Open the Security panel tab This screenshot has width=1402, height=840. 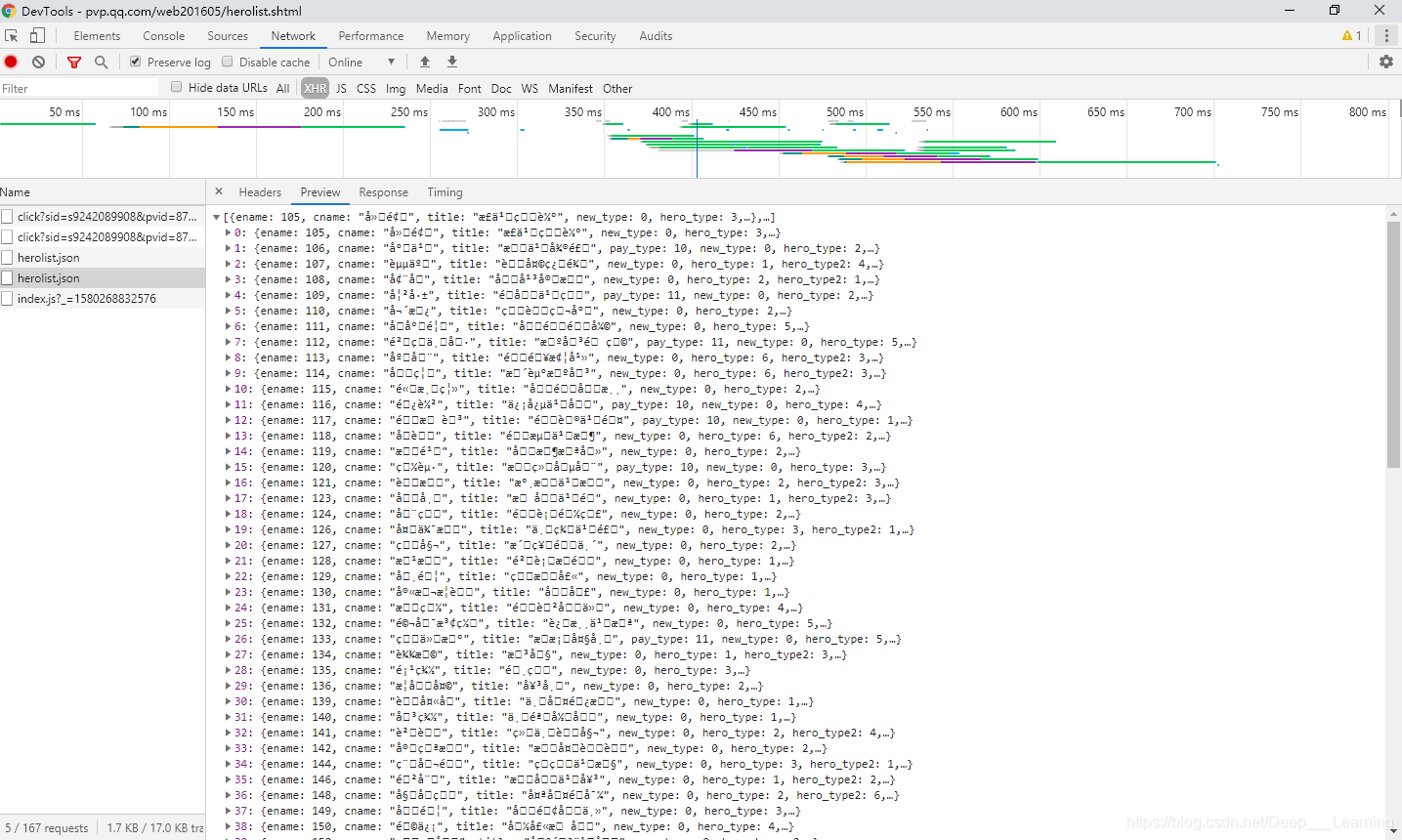pyautogui.click(x=595, y=36)
